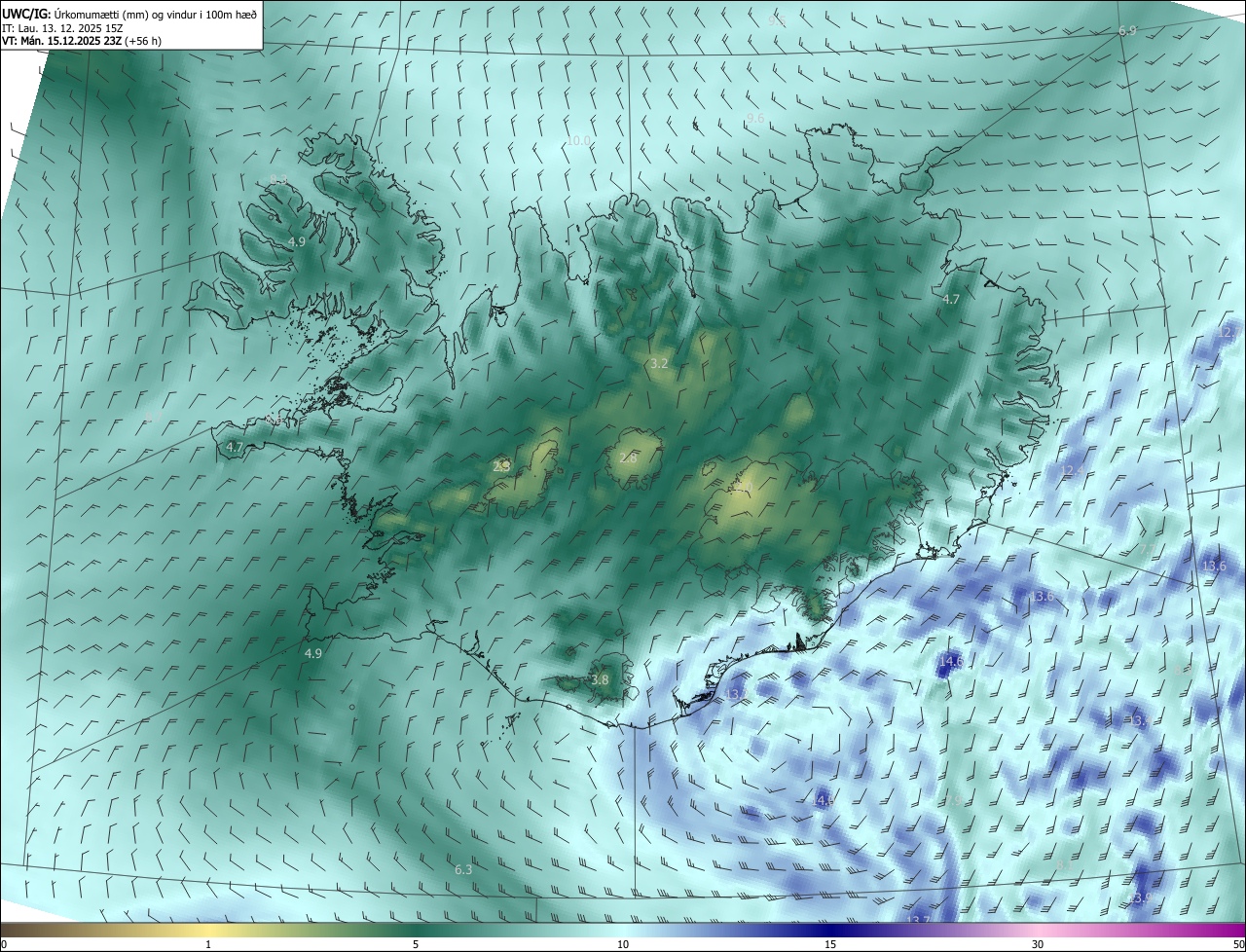Click the 6.9 value label
The image size is (1246, 952).
click(1127, 31)
